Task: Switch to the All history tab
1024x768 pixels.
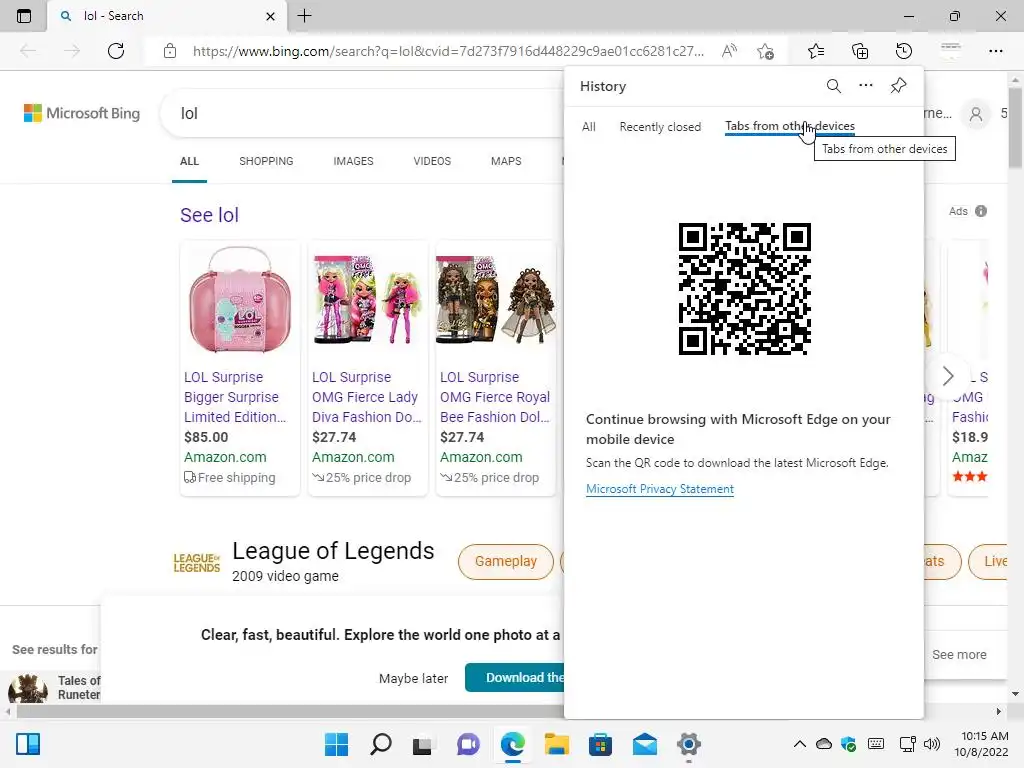Action: [x=588, y=127]
